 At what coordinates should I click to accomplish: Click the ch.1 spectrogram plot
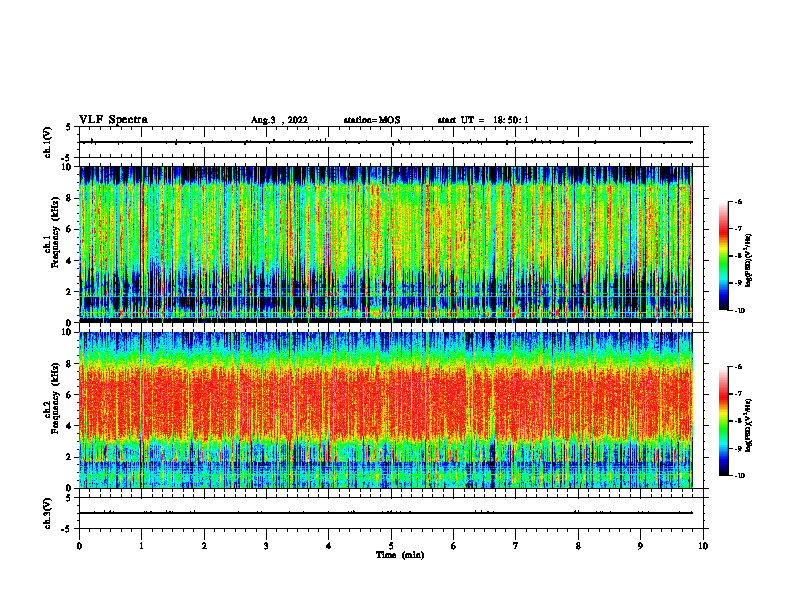386,244
